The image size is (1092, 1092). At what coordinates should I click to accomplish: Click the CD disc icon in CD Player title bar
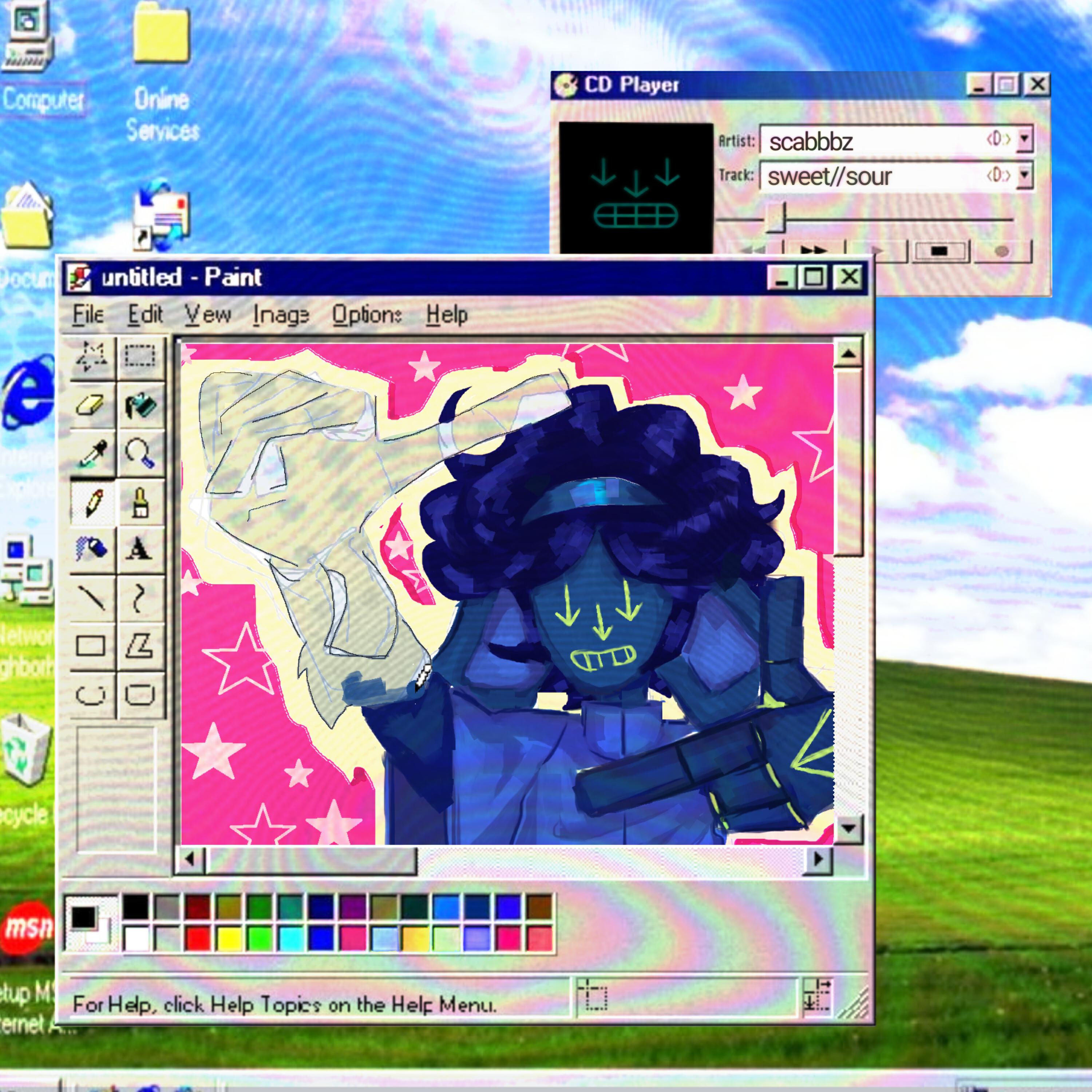coord(566,85)
